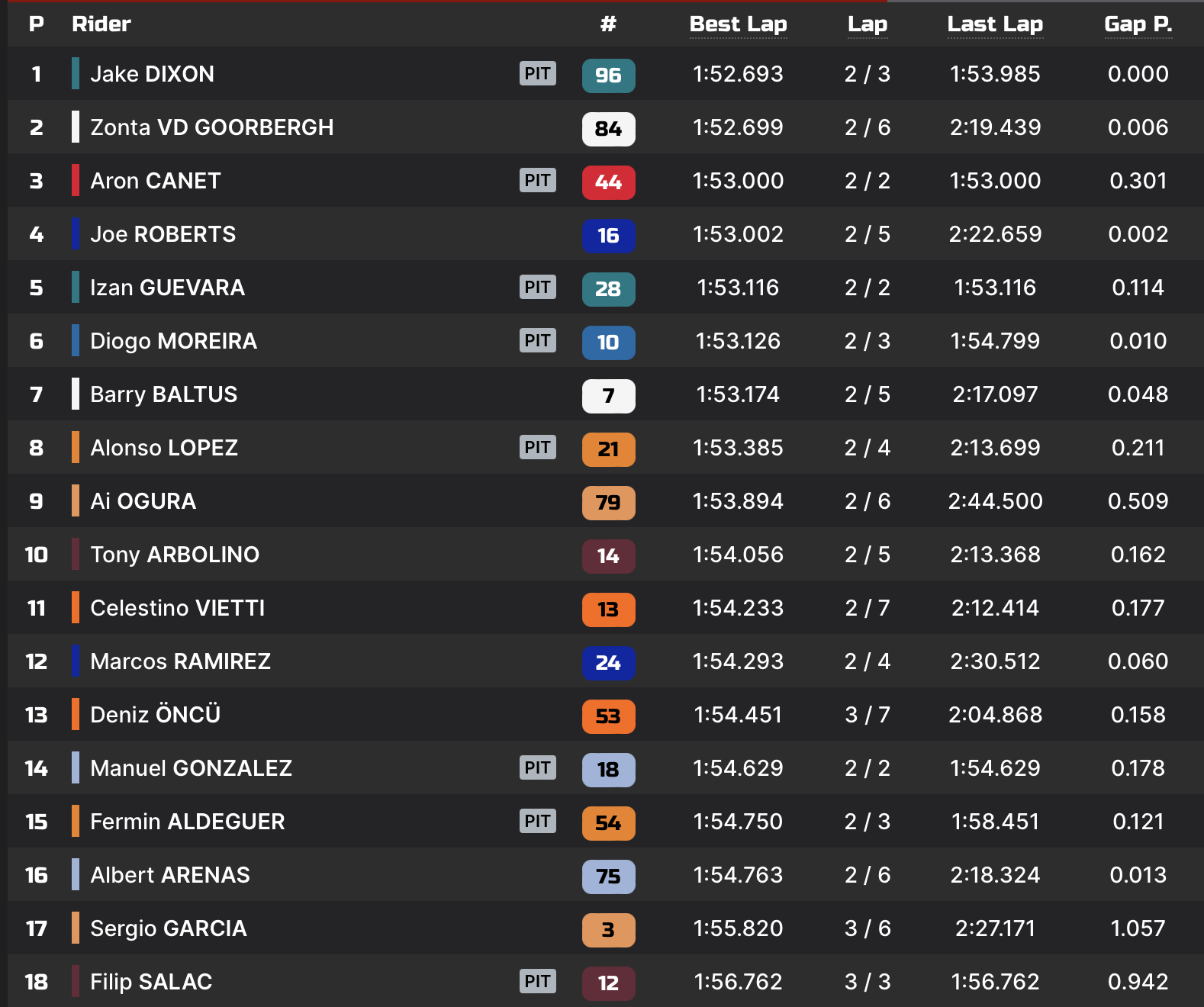Click the white number 84 badge

[x=608, y=129]
